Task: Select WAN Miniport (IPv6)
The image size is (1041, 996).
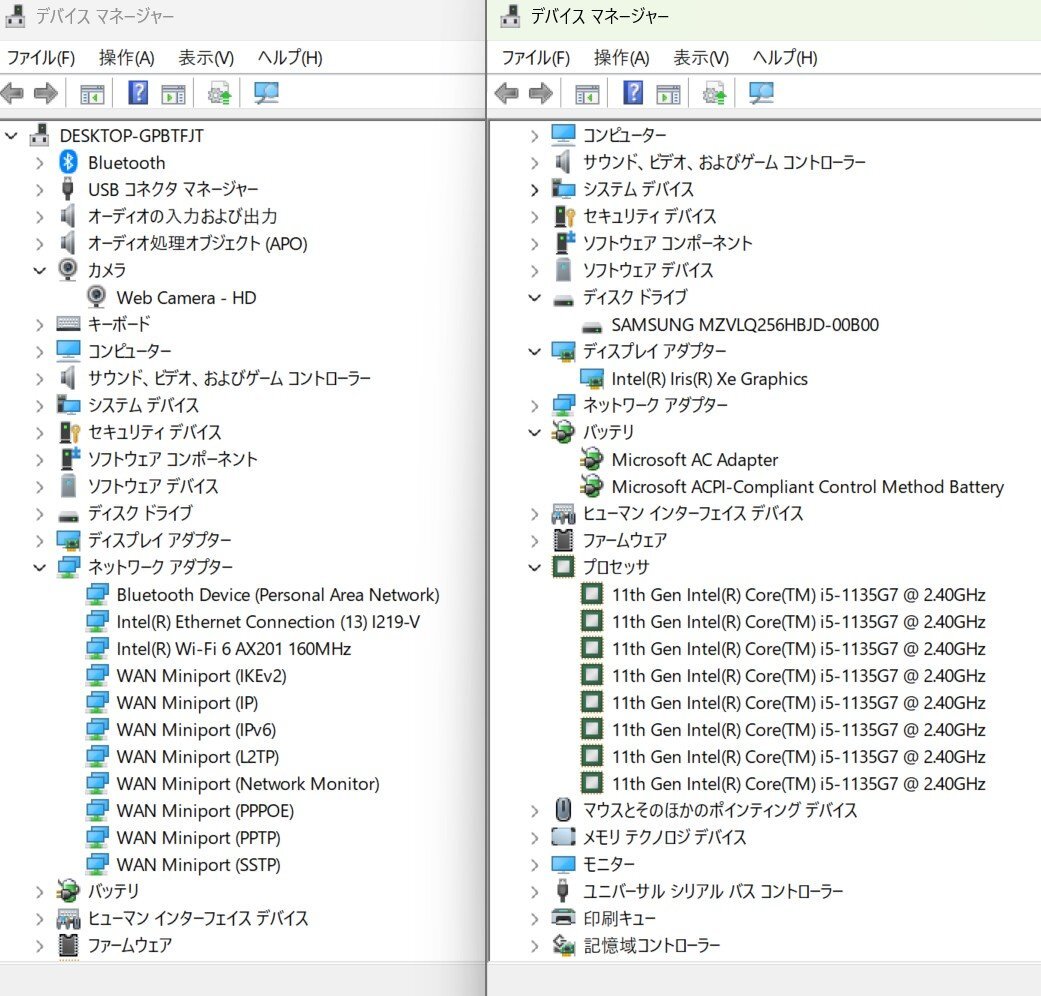Action: pyautogui.click(x=196, y=729)
